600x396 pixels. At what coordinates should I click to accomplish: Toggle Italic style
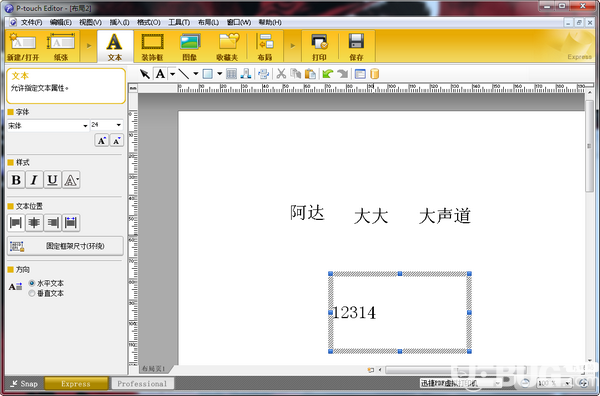34,180
